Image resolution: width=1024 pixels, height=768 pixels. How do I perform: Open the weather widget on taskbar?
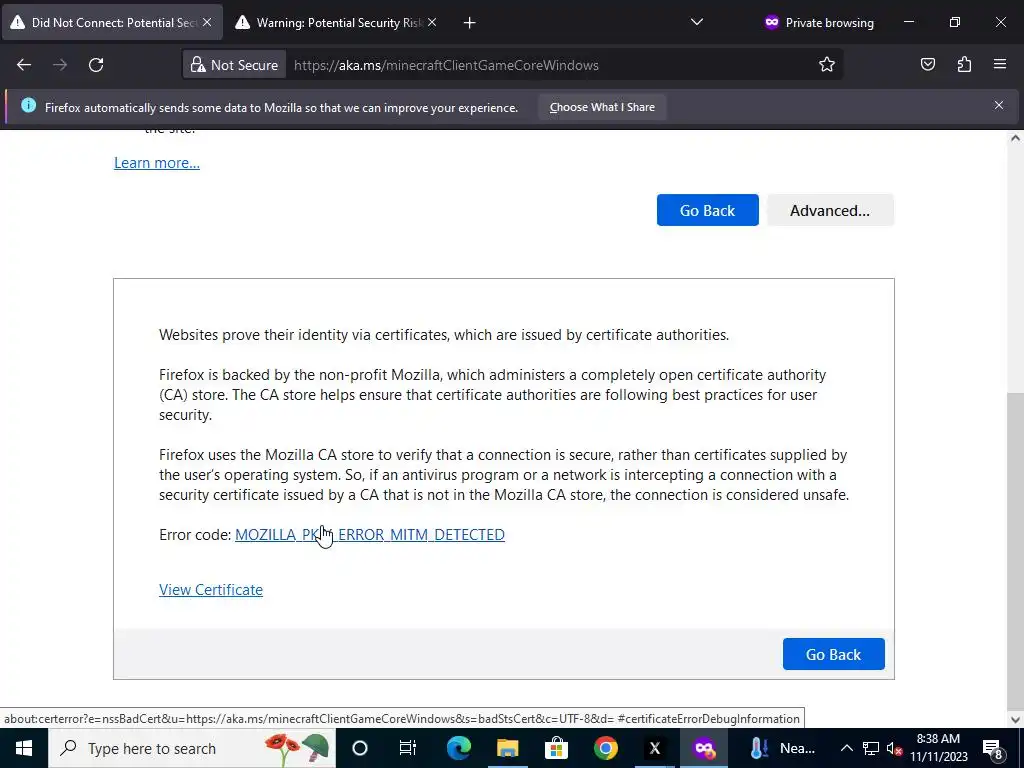(x=783, y=748)
